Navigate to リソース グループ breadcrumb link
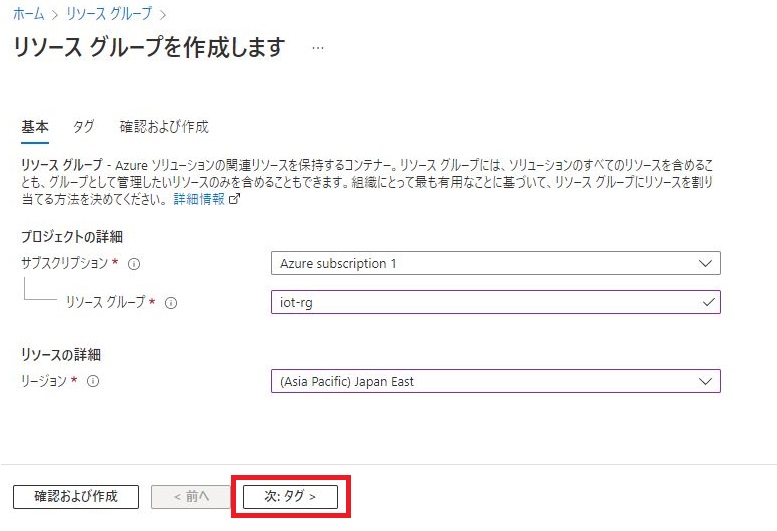The width and height of the screenshot is (777, 531). tap(109, 14)
